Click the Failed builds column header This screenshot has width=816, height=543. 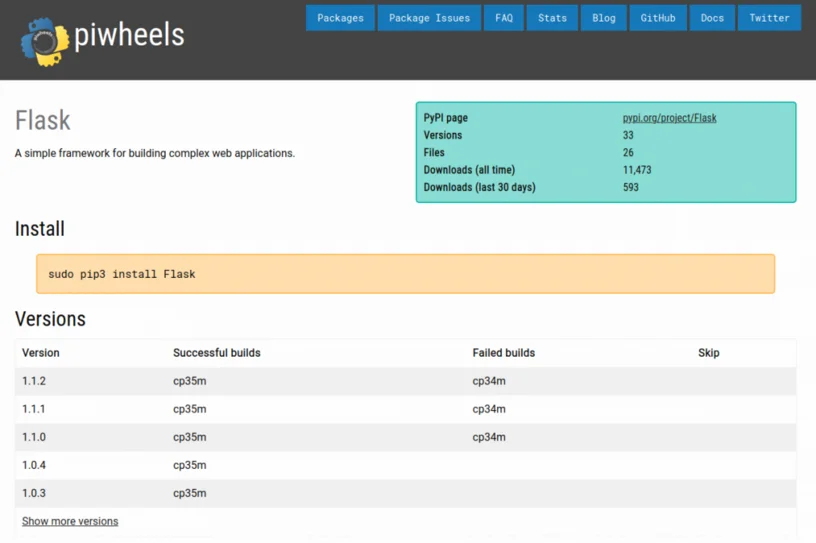(503, 353)
